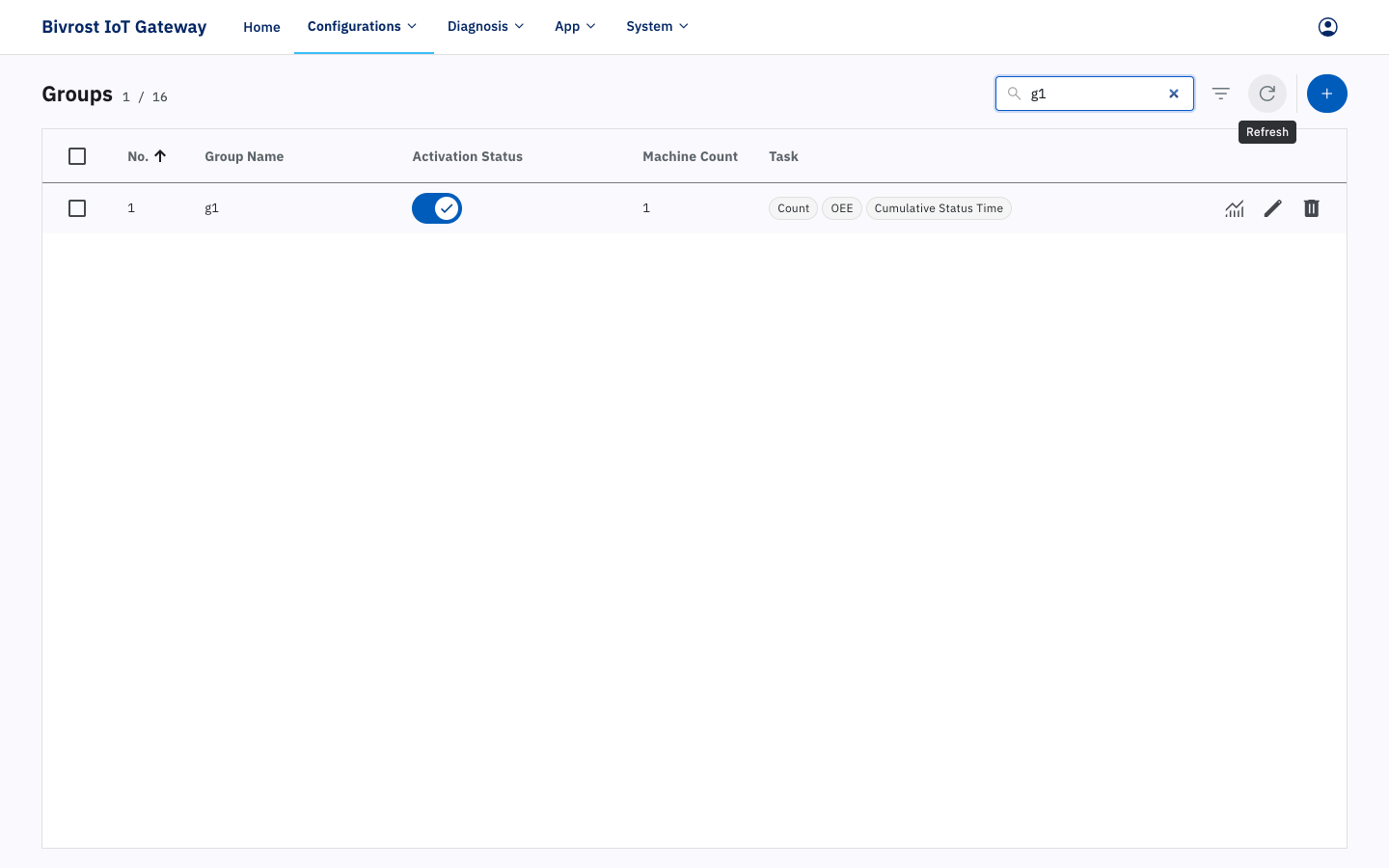Check the select-all header checkbox
Viewport: 1389px width, 868px height.
(x=77, y=156)
